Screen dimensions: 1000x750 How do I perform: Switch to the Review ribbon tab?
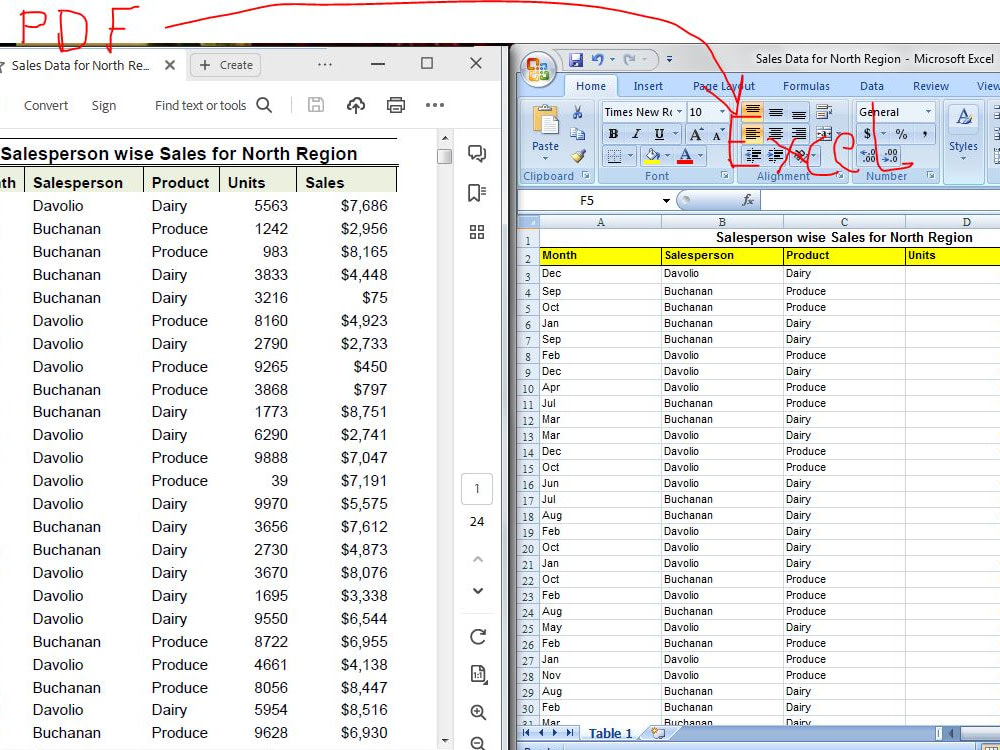(x=930, y=86)
